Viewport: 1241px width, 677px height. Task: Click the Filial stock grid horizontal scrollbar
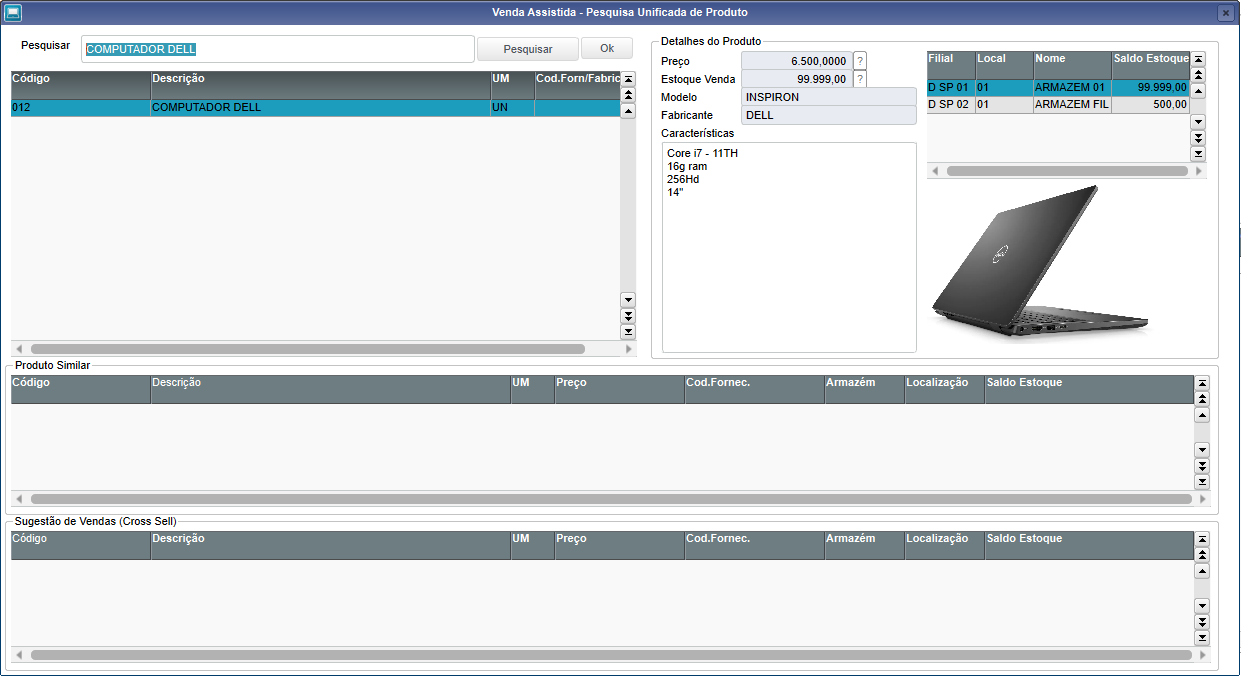tap(1067, 171)
